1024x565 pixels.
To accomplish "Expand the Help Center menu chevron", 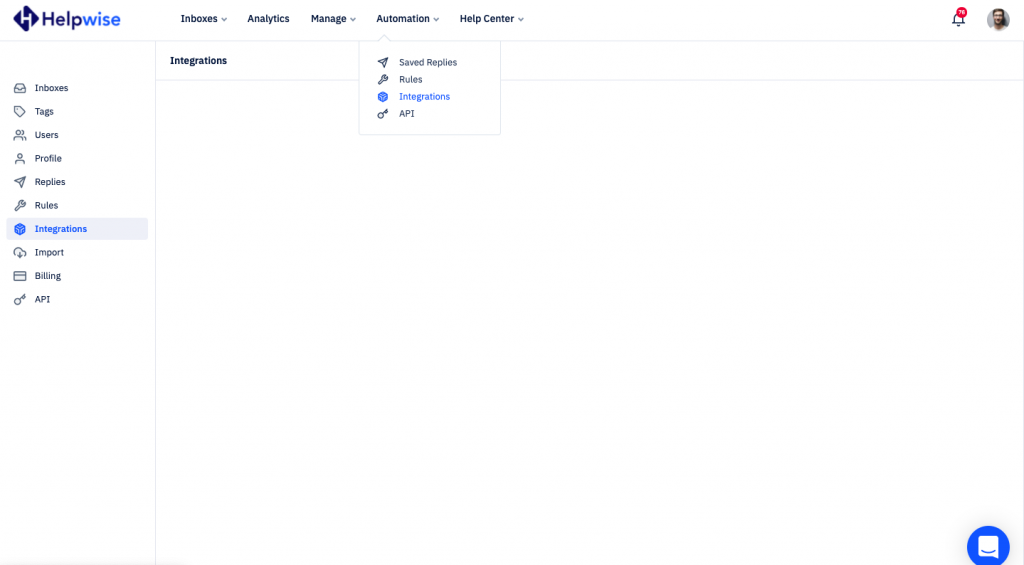I will click(520, 20).
